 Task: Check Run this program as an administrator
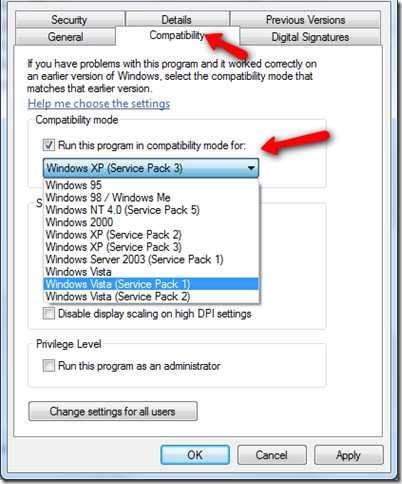pyautogui.click(x=49, y=365)
